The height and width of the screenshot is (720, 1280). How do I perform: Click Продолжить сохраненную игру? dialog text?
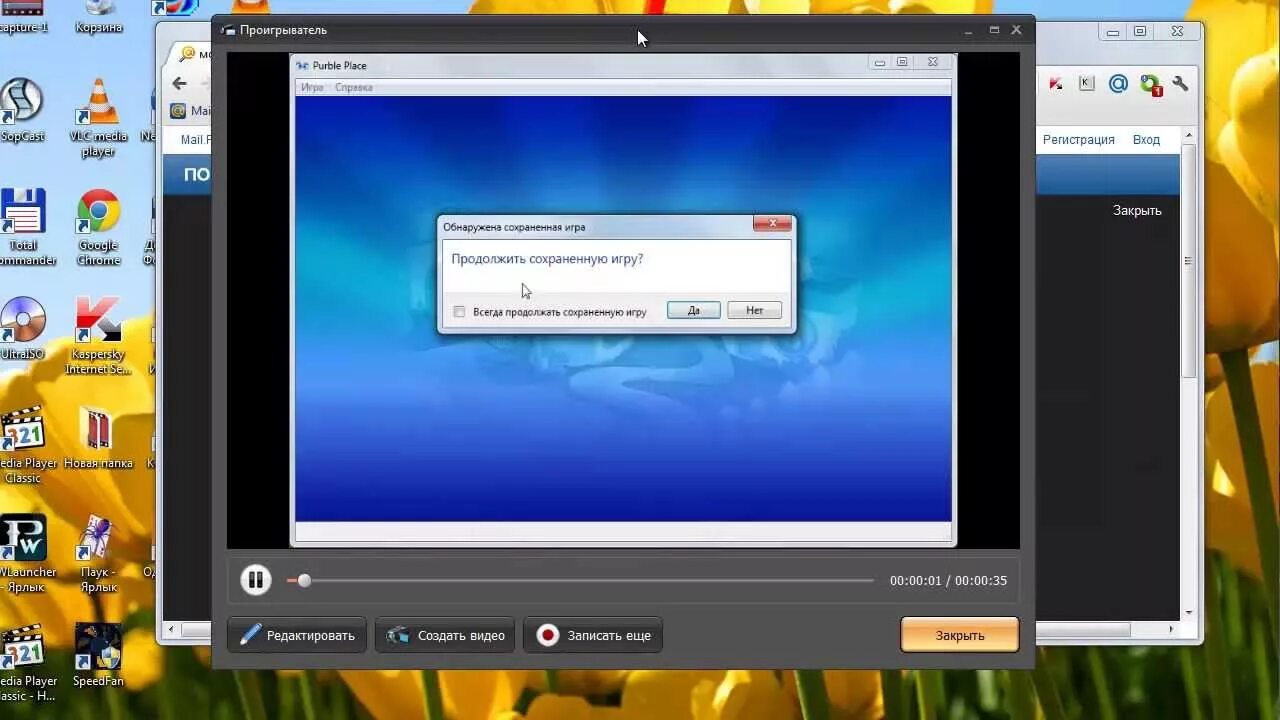coord(547,259)
